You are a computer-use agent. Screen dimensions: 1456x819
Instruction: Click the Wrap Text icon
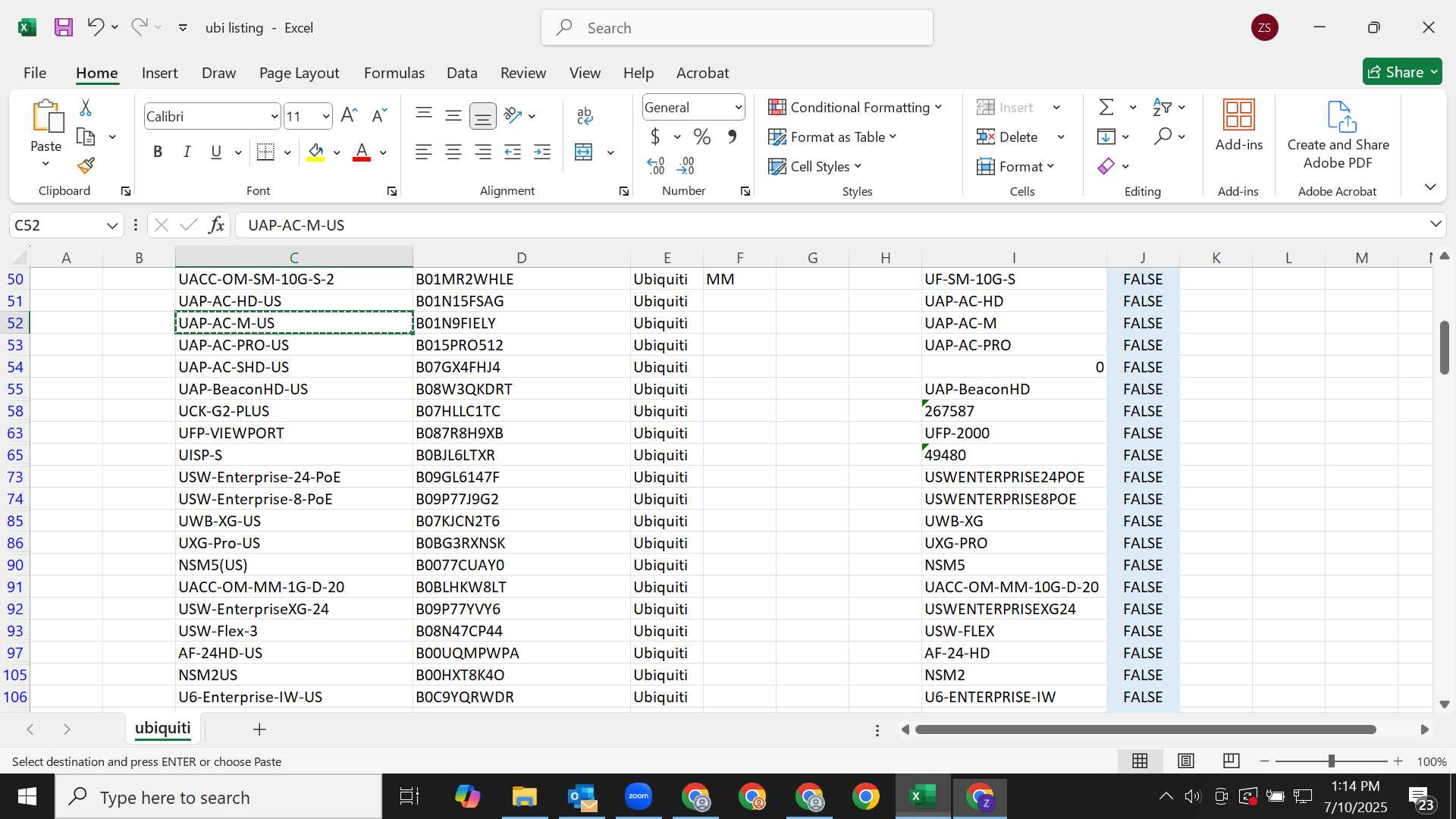(x=584, y=115)
